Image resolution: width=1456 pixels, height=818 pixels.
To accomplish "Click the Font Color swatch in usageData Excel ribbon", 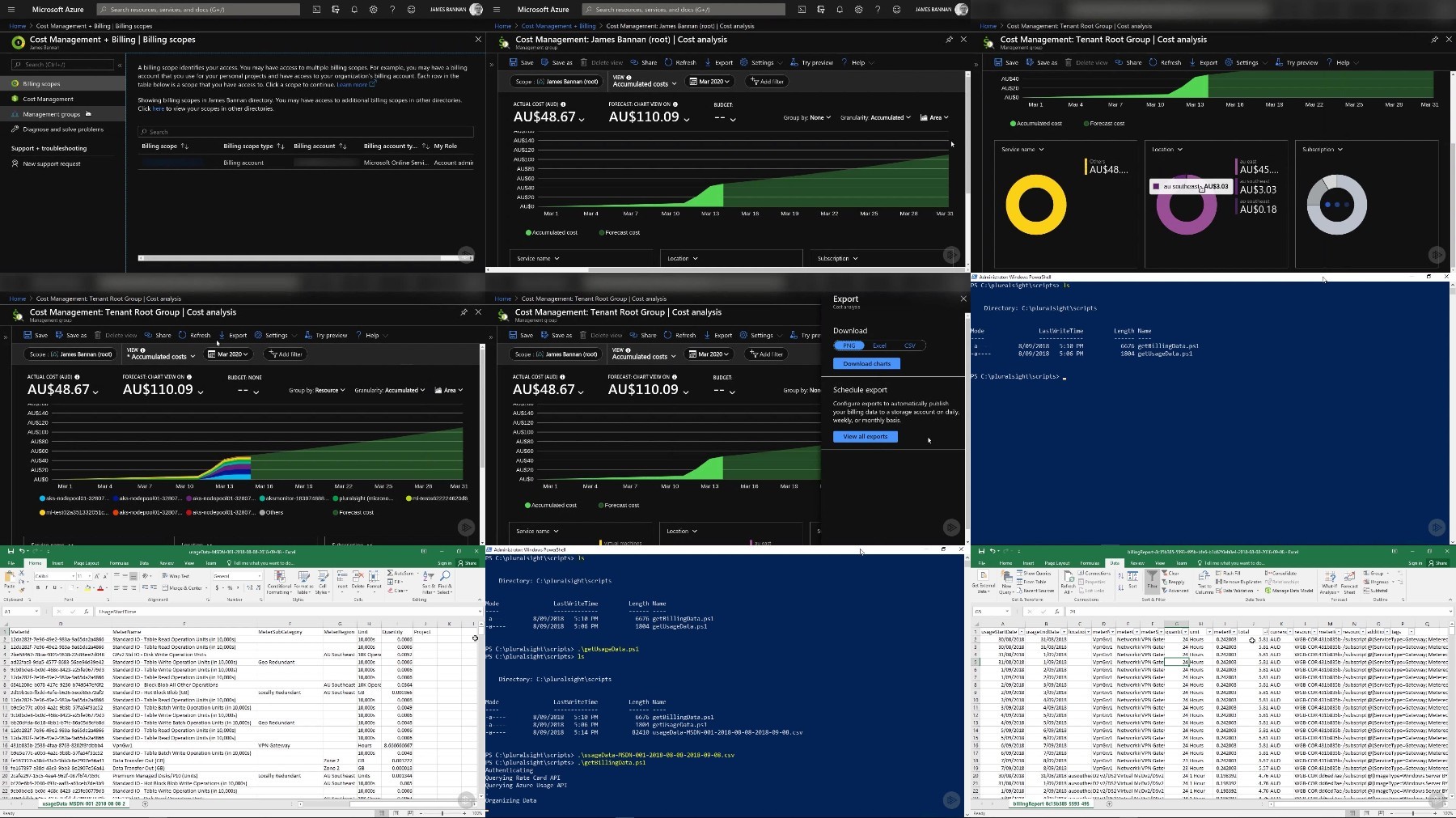I will tap(100, 587).
